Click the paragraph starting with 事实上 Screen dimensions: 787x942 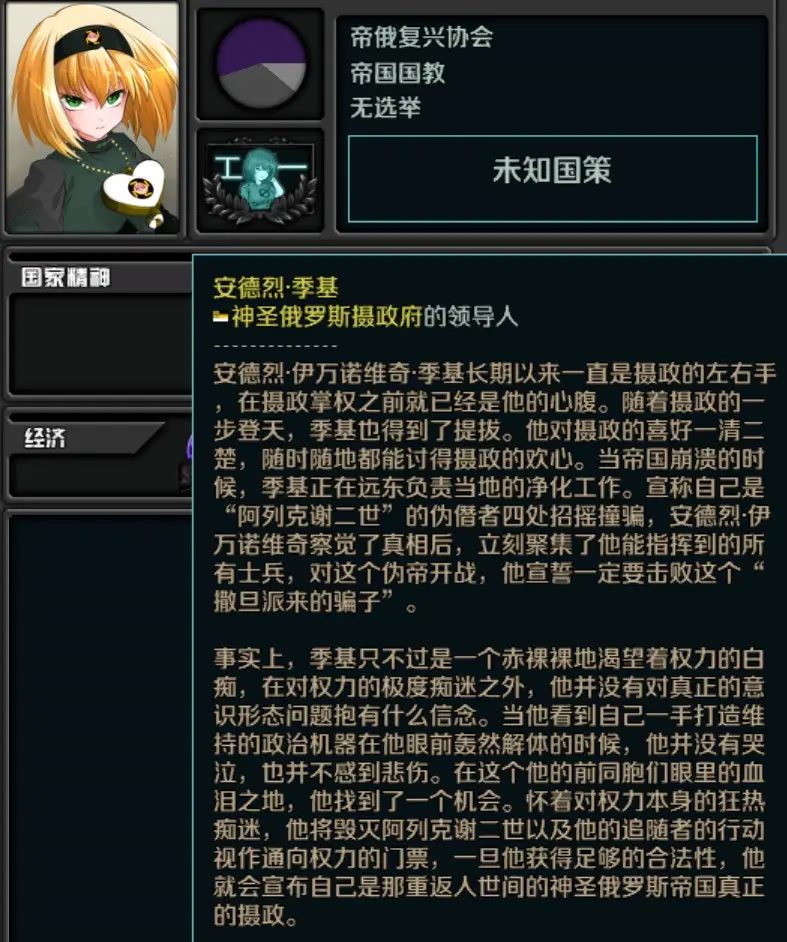point(490,787)
